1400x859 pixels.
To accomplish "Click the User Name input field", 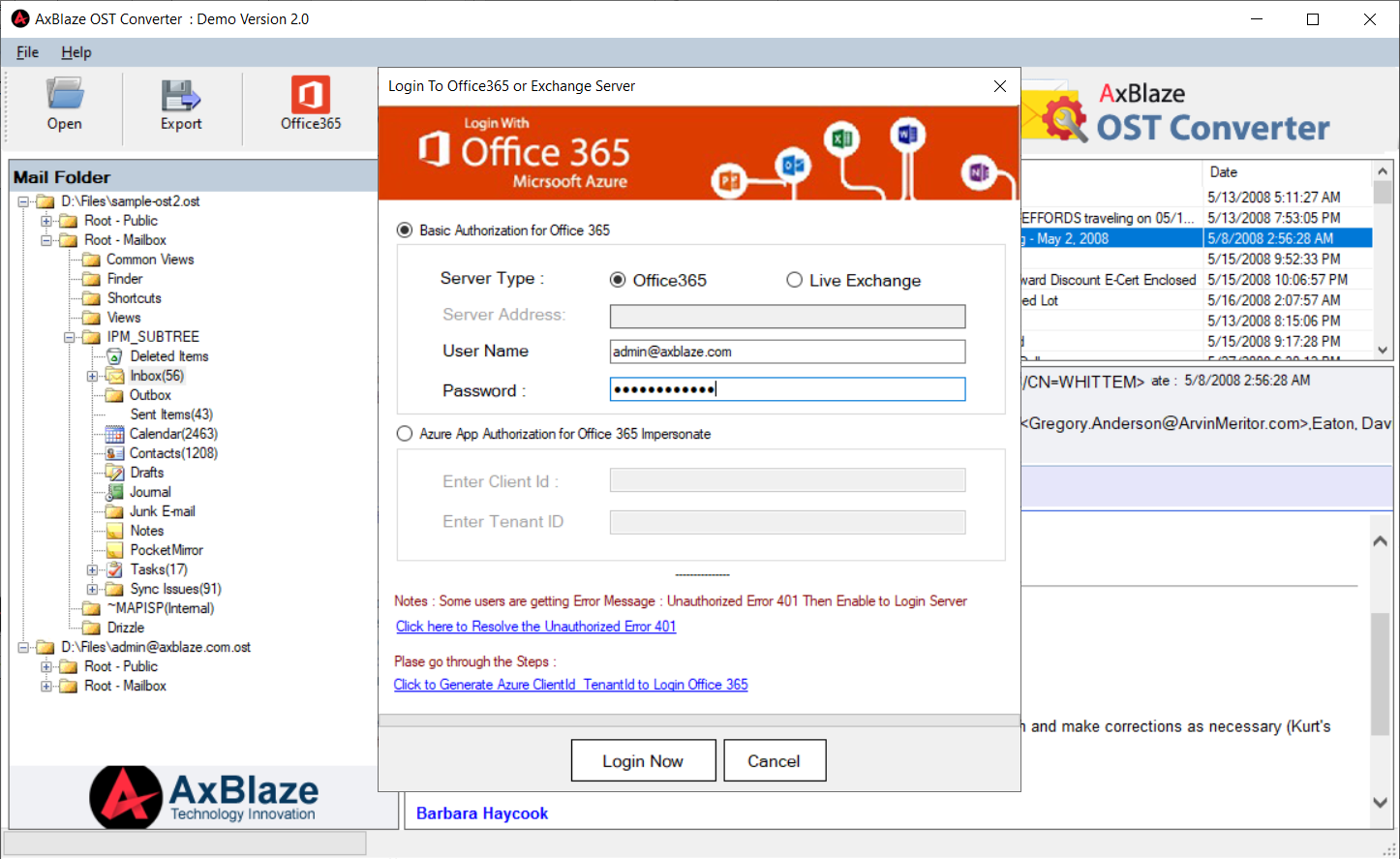I will click(x=787, y=352).
